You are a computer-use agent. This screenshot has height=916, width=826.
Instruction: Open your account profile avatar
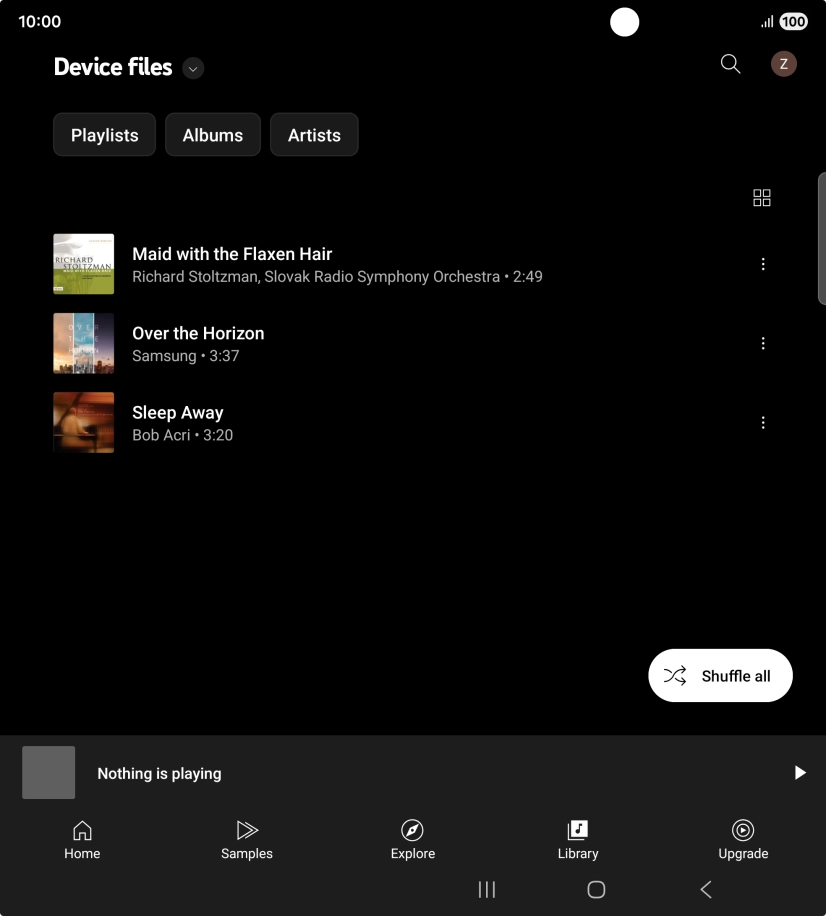point(783,64)
